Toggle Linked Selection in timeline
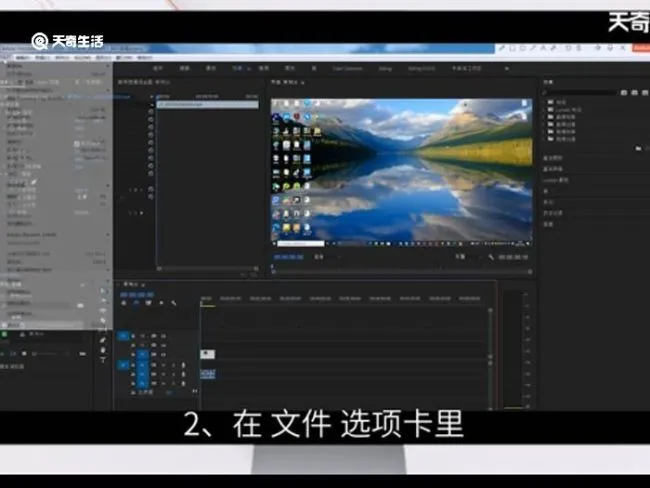The width and height of the screenshot is (650, 488). [x=148, y=303]
